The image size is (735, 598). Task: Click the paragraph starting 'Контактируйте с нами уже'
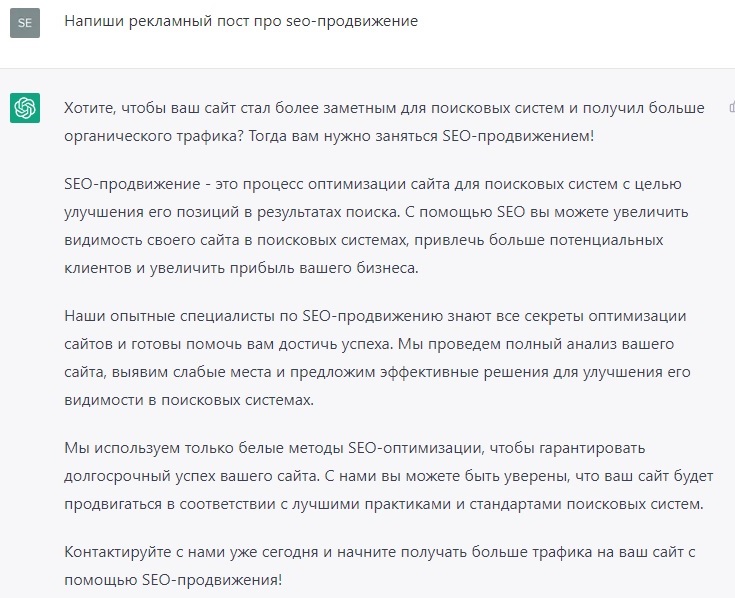380,566
